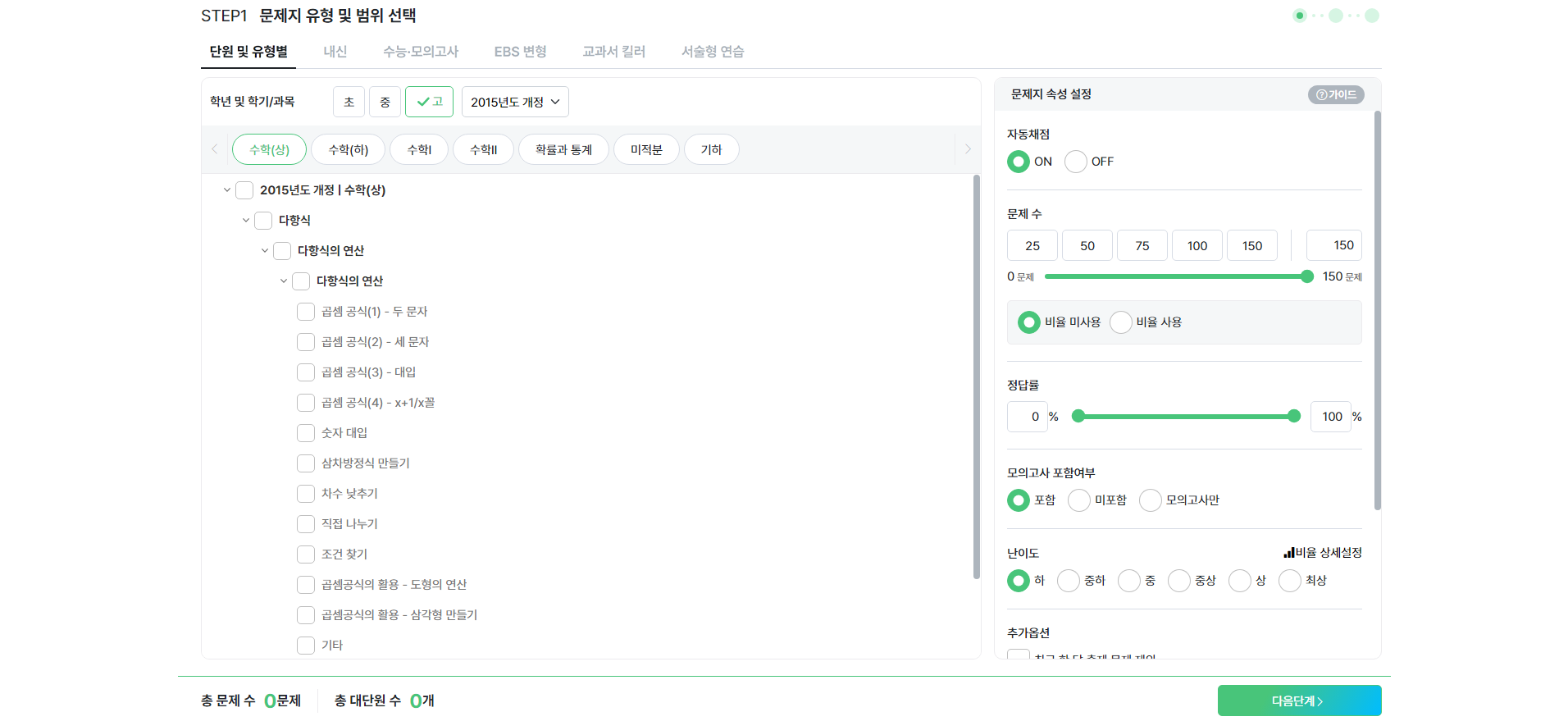Viewport: 1568px width, 721px height.
Task: Check the 곱셈 공식(1) - 두 문자 checkbox
Action: pyautogui.click(x=306, y=312)
